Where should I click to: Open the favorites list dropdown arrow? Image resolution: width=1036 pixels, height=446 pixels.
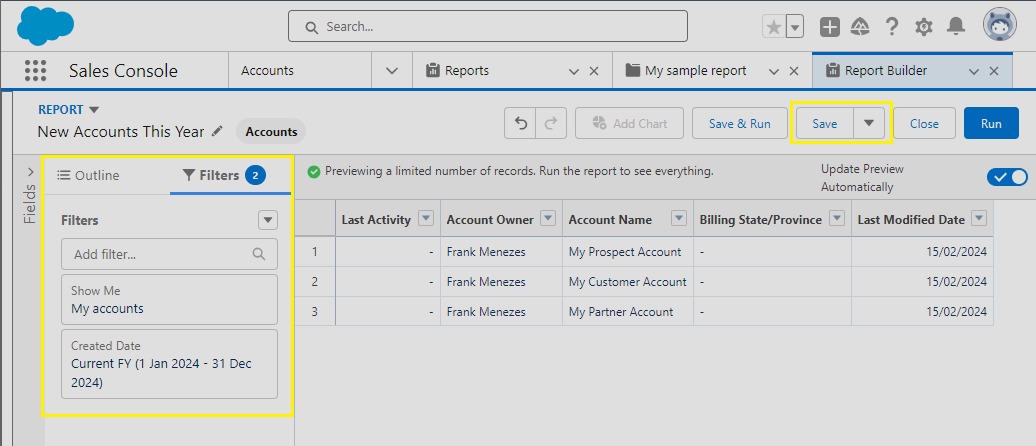tap(795, 26)
